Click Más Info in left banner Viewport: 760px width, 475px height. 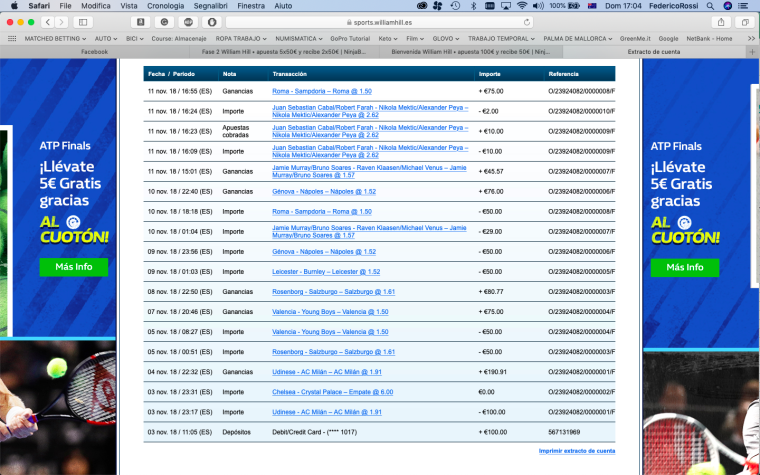(74, 267)
